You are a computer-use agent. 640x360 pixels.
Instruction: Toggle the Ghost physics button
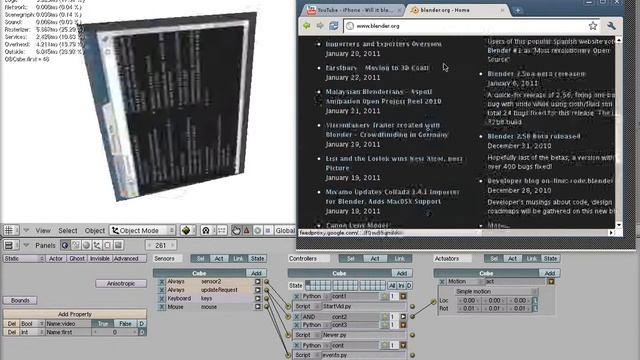coord(77,258)
